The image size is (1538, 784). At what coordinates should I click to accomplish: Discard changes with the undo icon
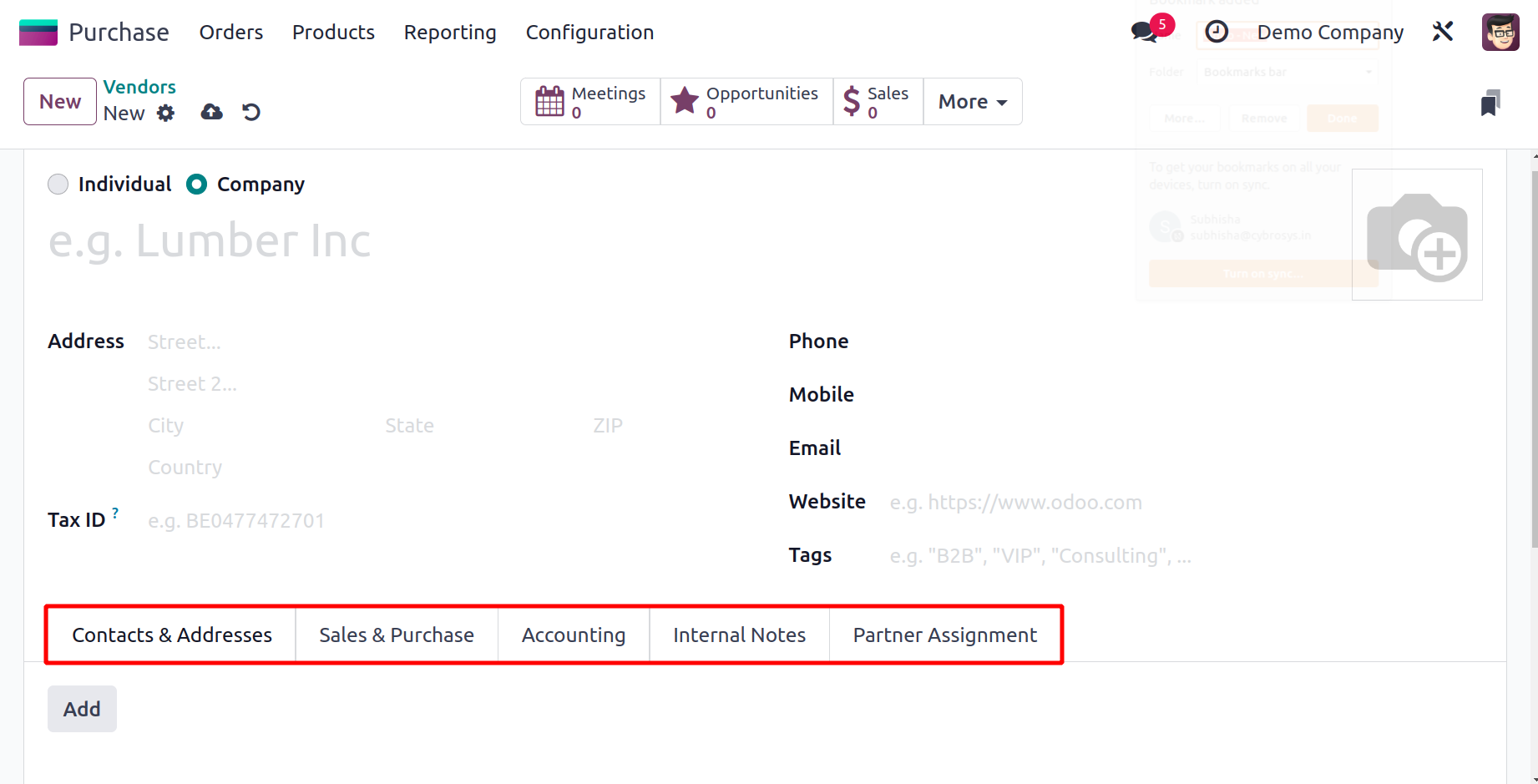(x=251, y=112)
